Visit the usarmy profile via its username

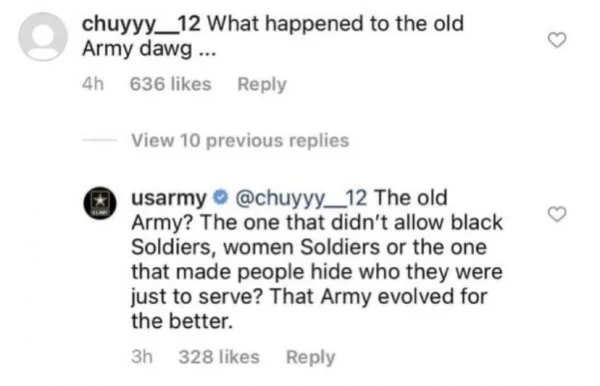(169, 198)
